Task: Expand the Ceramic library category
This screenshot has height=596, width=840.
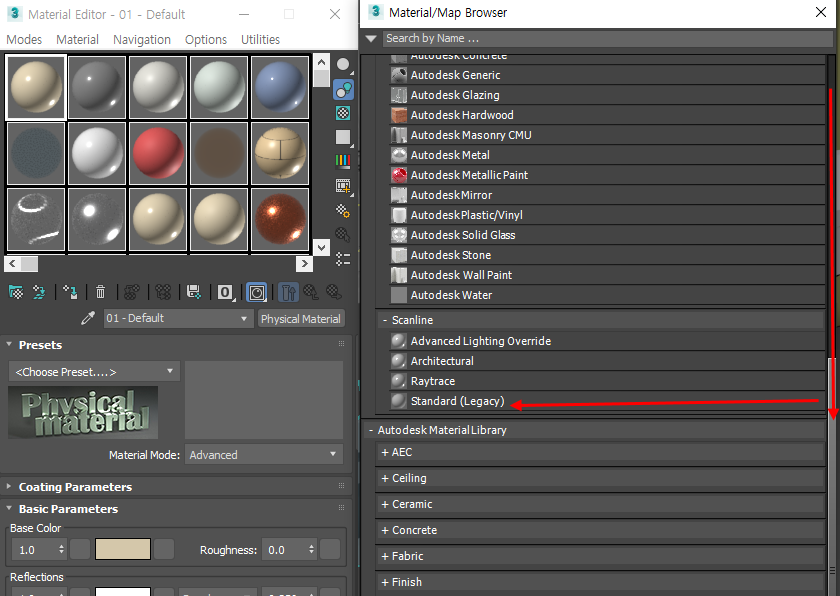Action: tap(385, 504)
